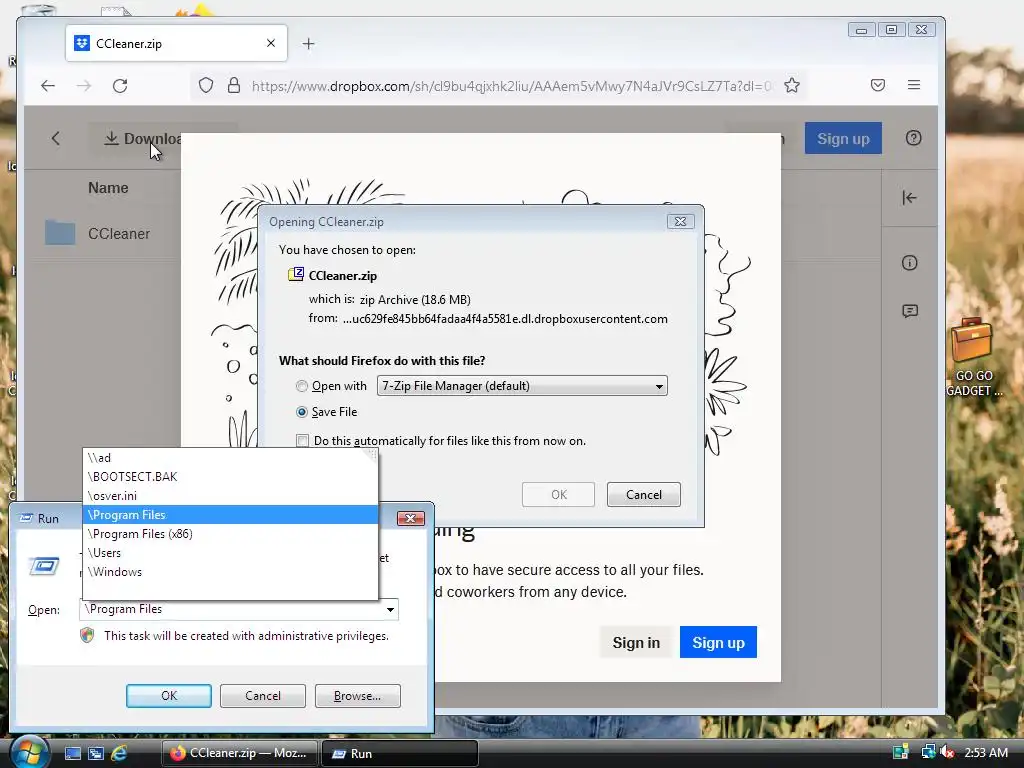The width and height of the screenshot is (1024, 768).
Task: Open a new Firefox tab
Action: (x=308, y=44)
